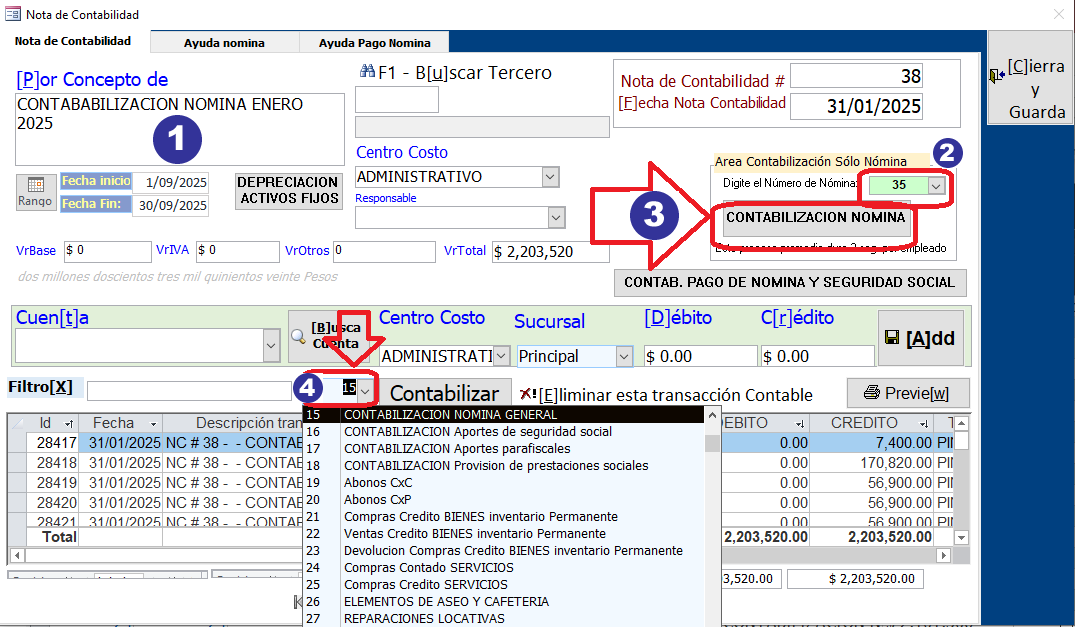Click the CONTABILIZACION NOMINA button
The width and height of the screenshot is (1075, 627).
815,218
